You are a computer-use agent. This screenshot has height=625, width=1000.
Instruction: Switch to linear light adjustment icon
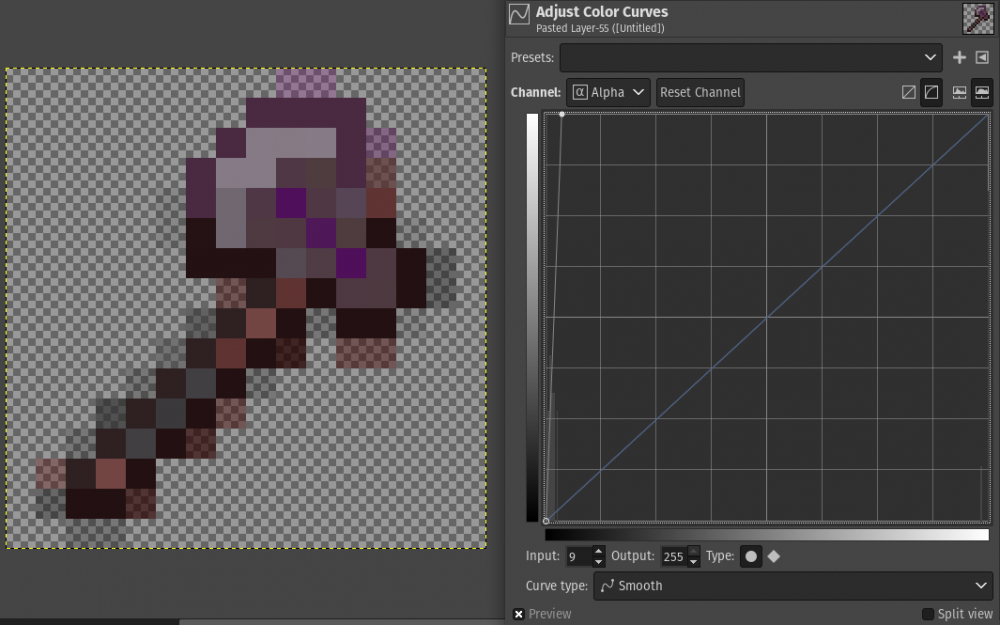click(x=909, y=92)
